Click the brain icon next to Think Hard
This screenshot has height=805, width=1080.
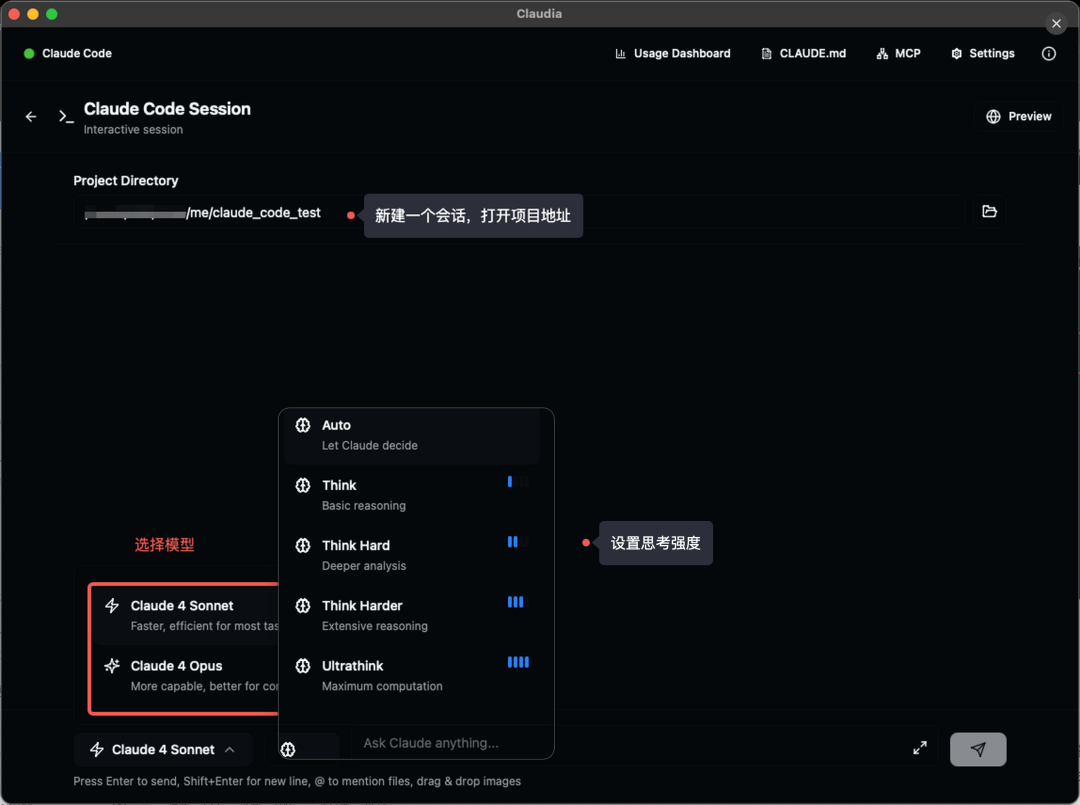(x=303, y=545)
